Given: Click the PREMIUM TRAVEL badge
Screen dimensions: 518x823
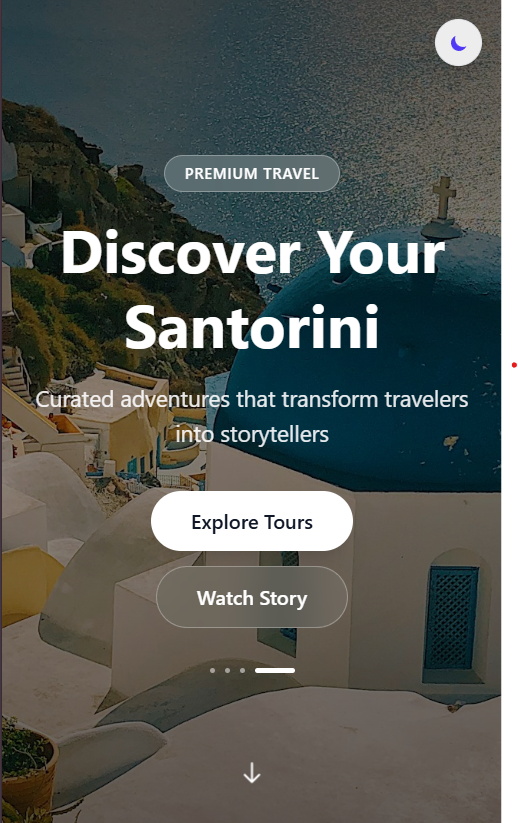Looking at the screenshot, I should click(x=252, y=173).
